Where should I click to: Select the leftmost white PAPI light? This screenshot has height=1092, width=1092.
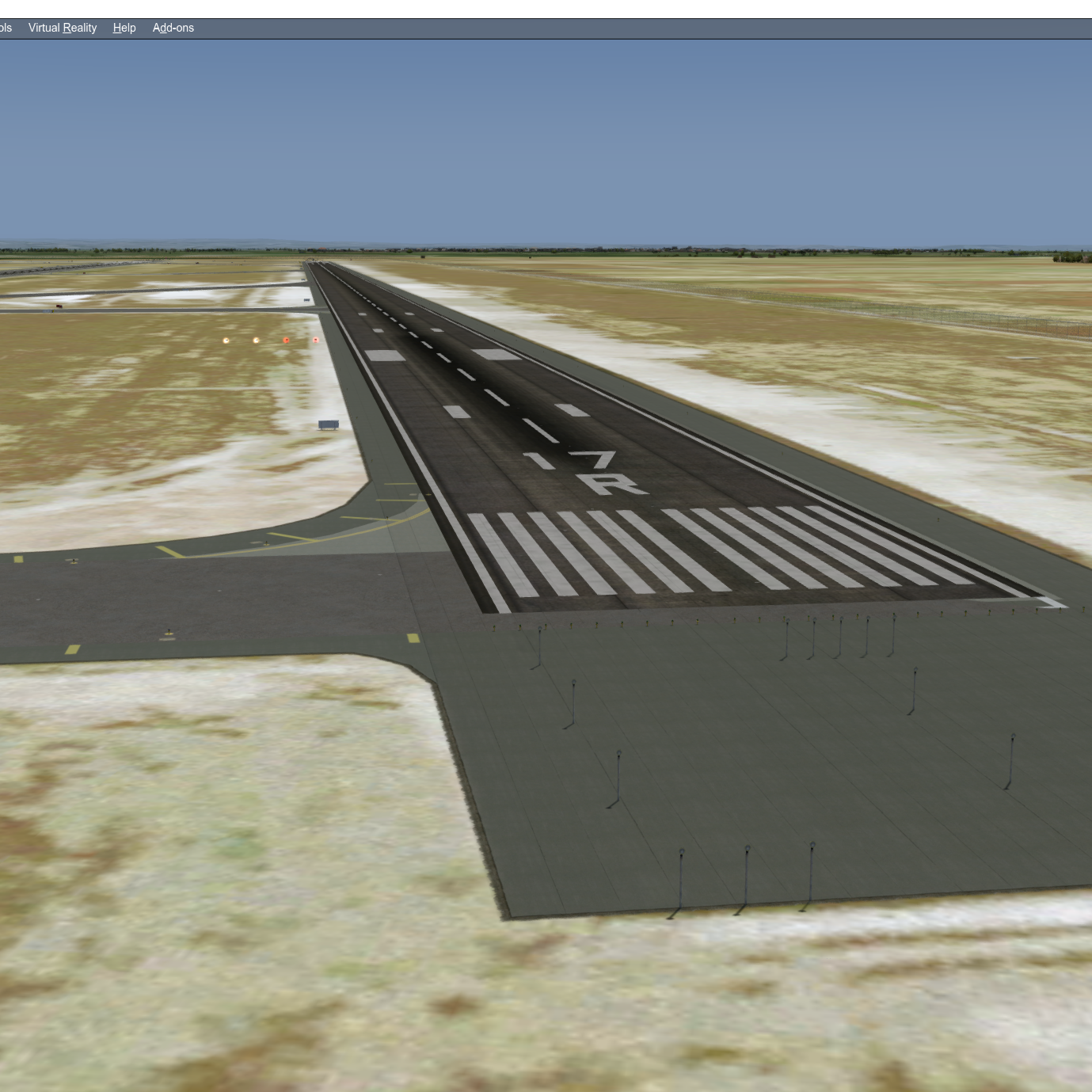point(226,341)
